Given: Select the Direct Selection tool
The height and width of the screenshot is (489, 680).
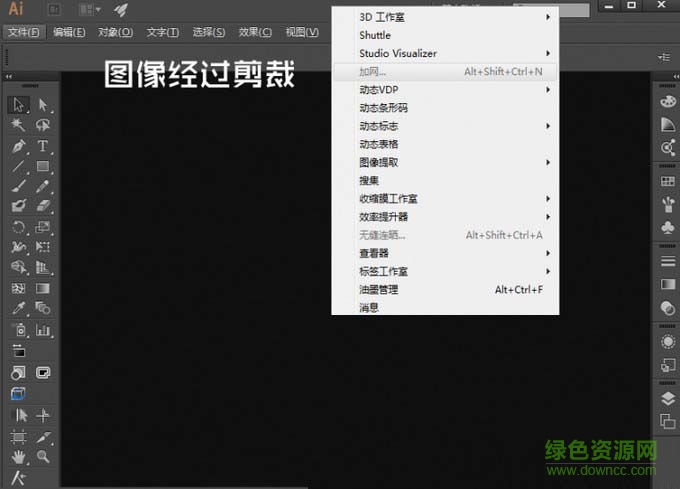Looking at the screenshot, I should click(42, 104).
